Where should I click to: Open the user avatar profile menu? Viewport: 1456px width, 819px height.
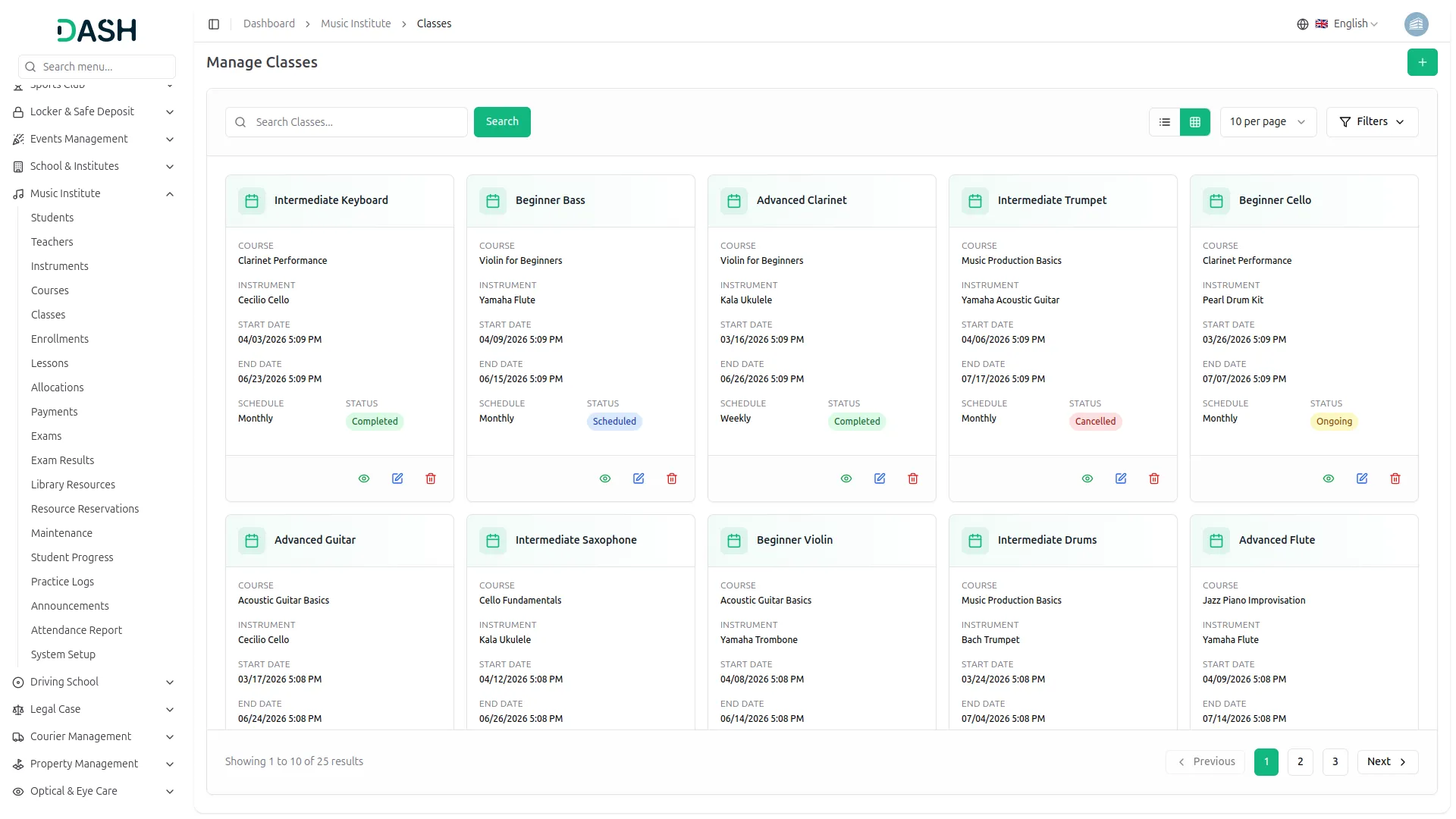tap(1416, 24)
